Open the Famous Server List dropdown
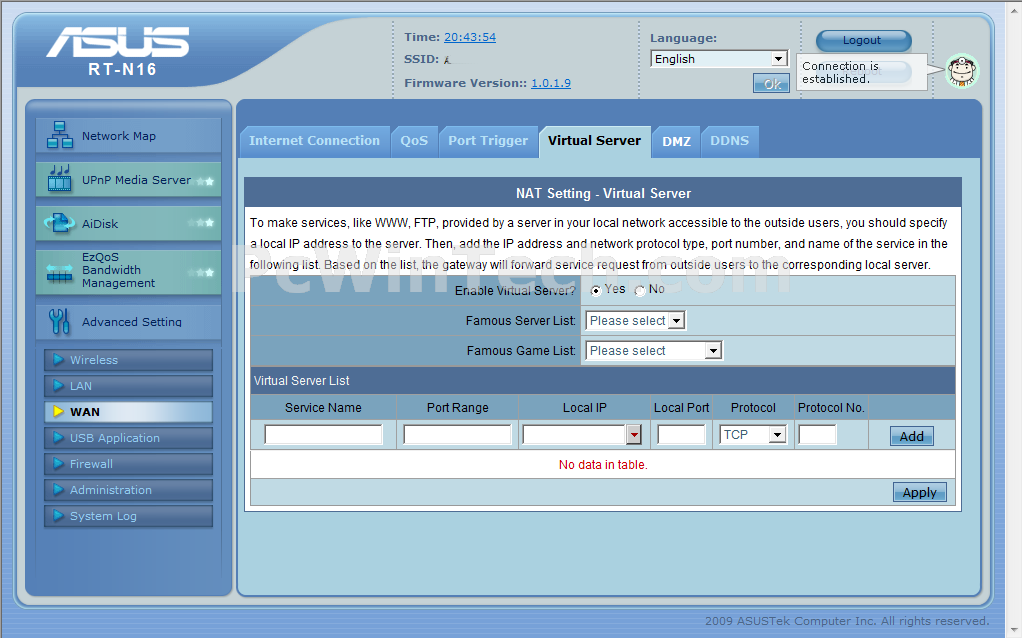This screenshot has height=638, width=1022. click(636, 321)
